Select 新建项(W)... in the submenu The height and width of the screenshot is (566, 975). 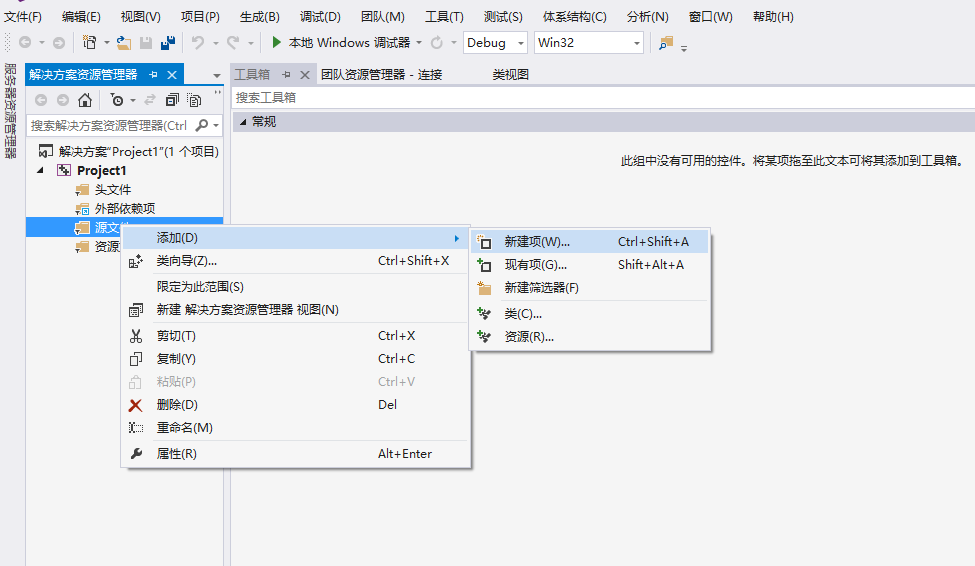click(589, 241)
